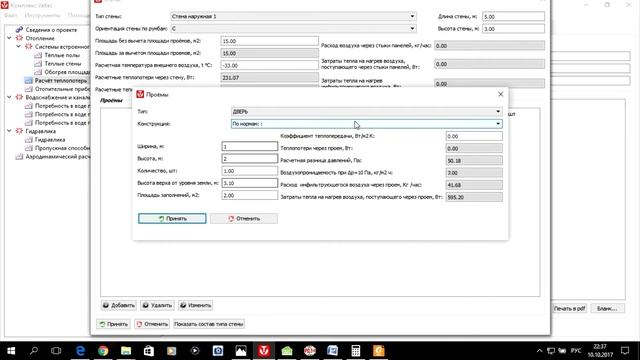640x360 pixels.
Task: Open File Explorer from the taskbar
Action: (126, 351)
